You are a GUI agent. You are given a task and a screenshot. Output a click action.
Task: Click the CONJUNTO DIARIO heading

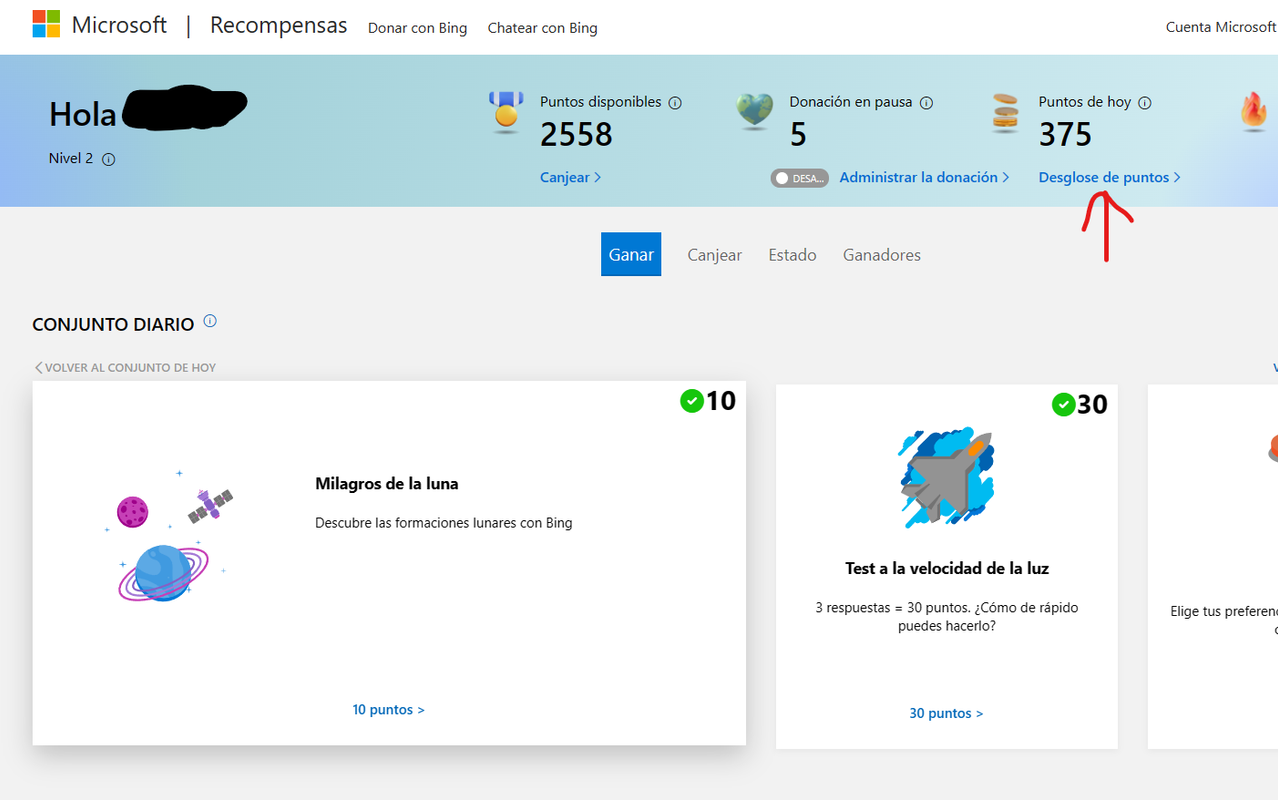click(113, 325)
